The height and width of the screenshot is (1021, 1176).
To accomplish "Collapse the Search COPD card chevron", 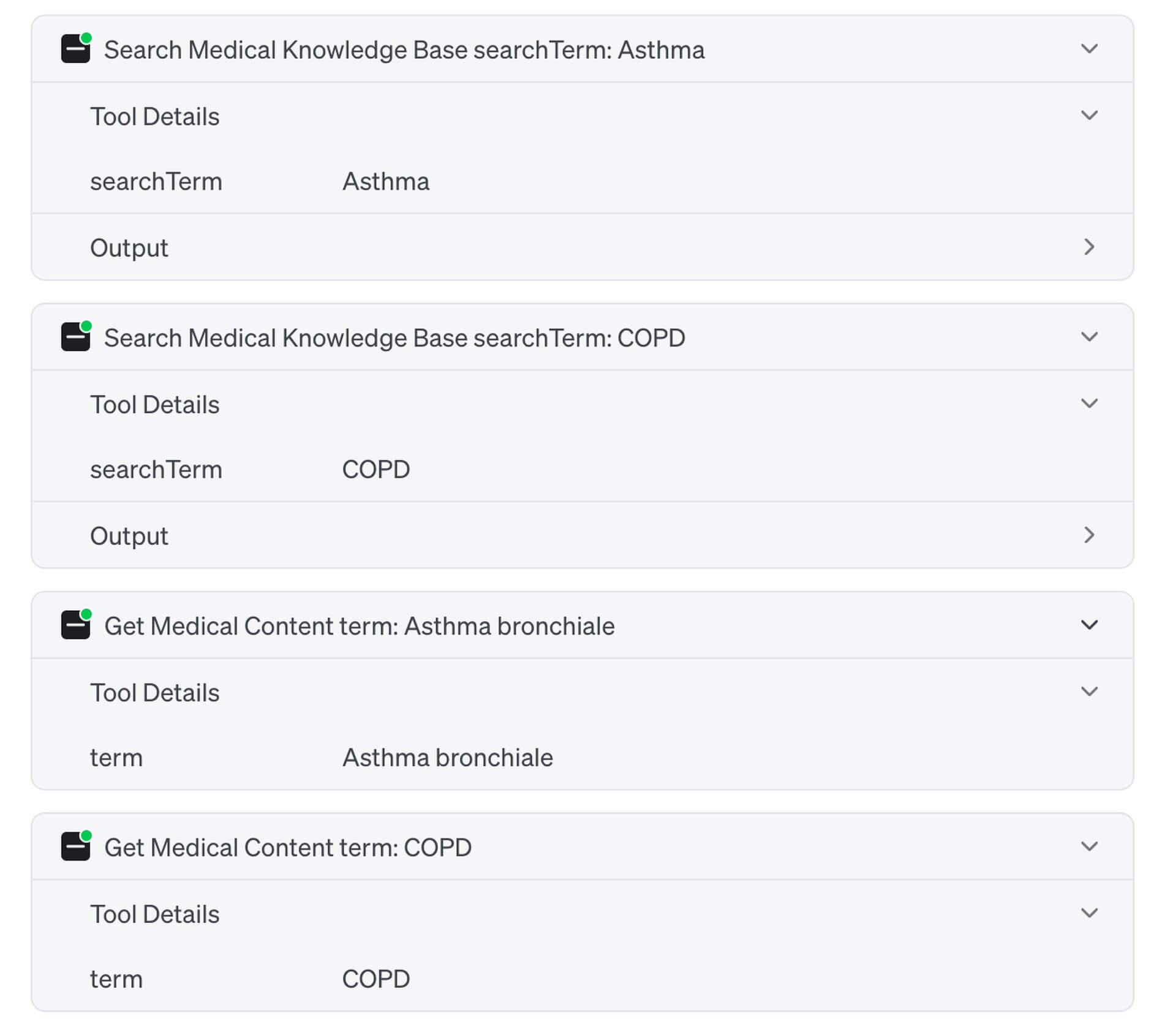I will [1088, 337].
